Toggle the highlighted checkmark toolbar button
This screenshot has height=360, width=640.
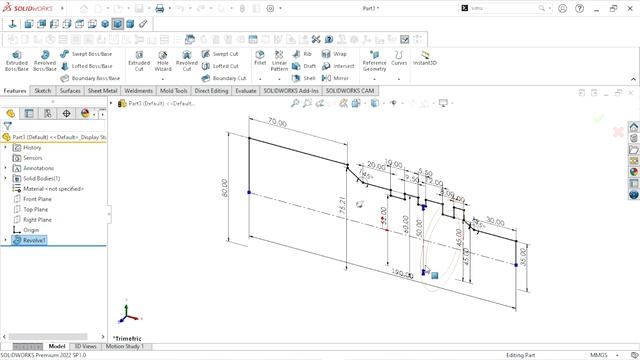[x=404, y=39]
